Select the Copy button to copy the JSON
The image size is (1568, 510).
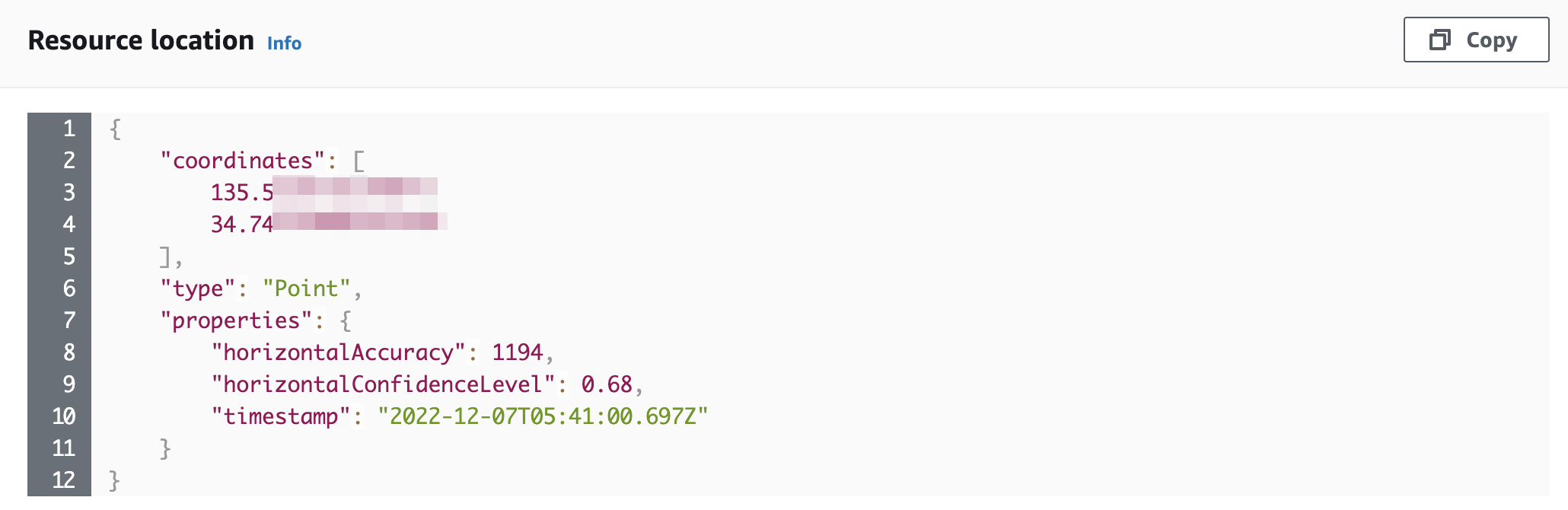1475,40
